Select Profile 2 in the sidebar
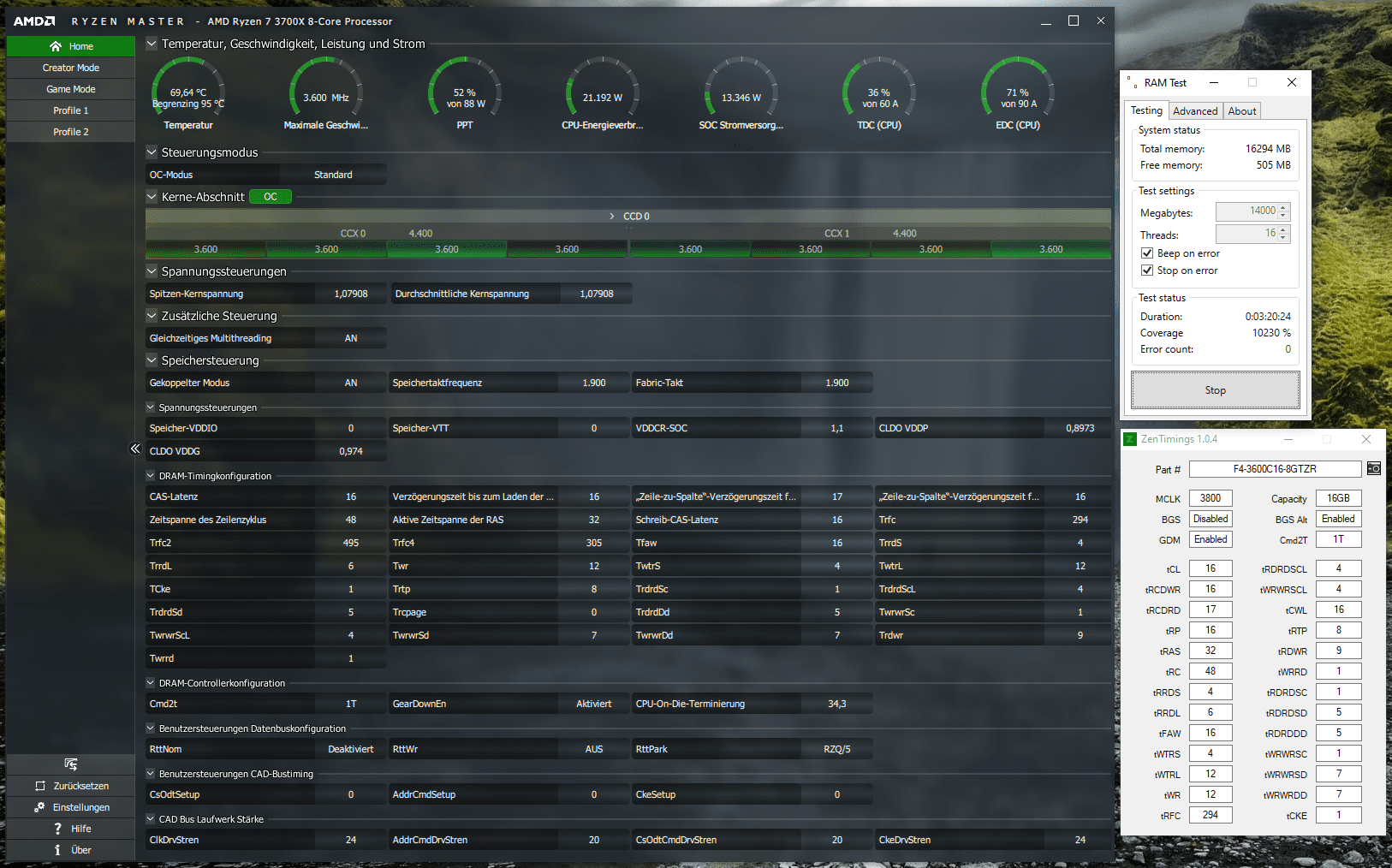The height and width of the screenshot is (868, 1392). pos(71,132)
